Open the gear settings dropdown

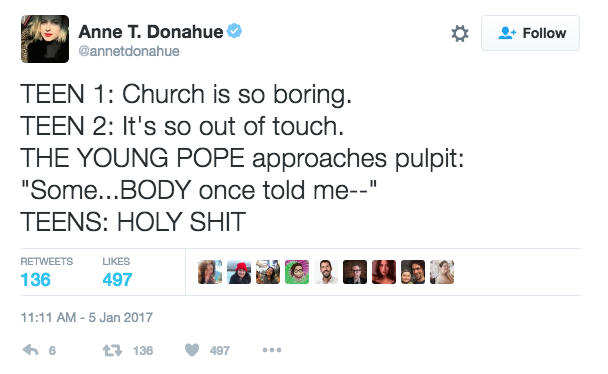460,33
